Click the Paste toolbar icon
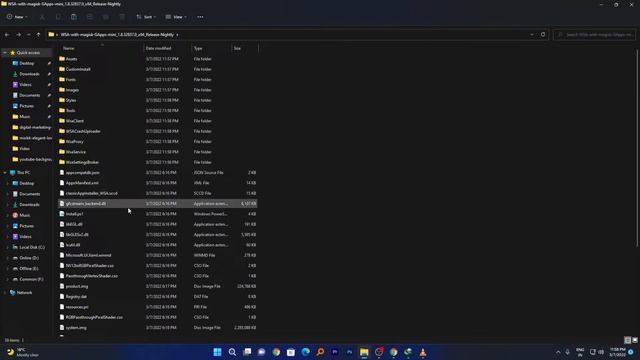The image size is (640, 360). (74, 17)
